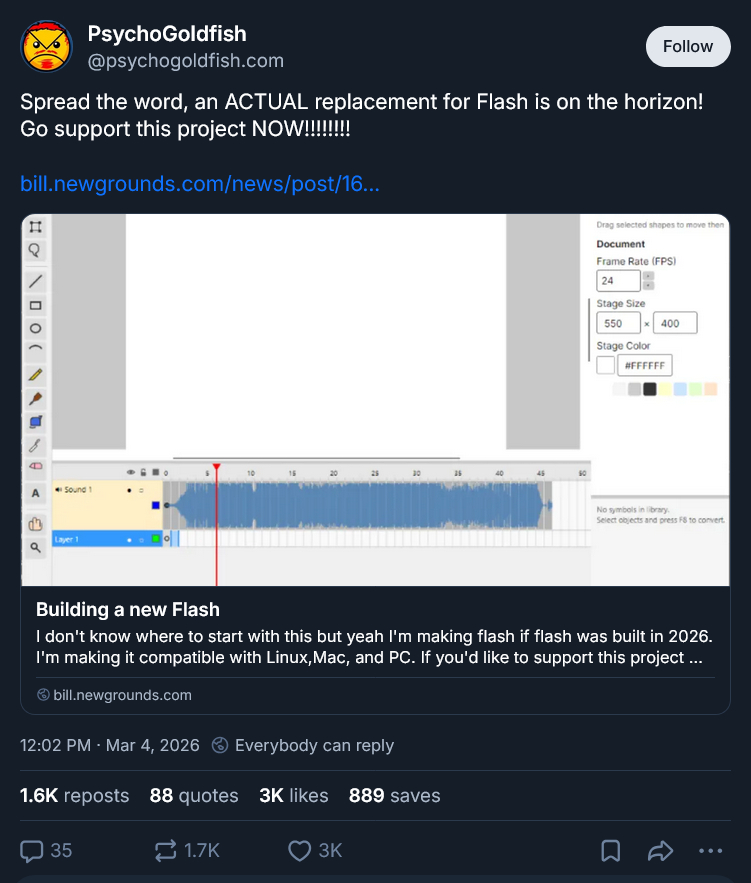Viewport: 751px width, 883px height.
Task: Open the three-dot more options menu
Action: click(x=710, y=850)
